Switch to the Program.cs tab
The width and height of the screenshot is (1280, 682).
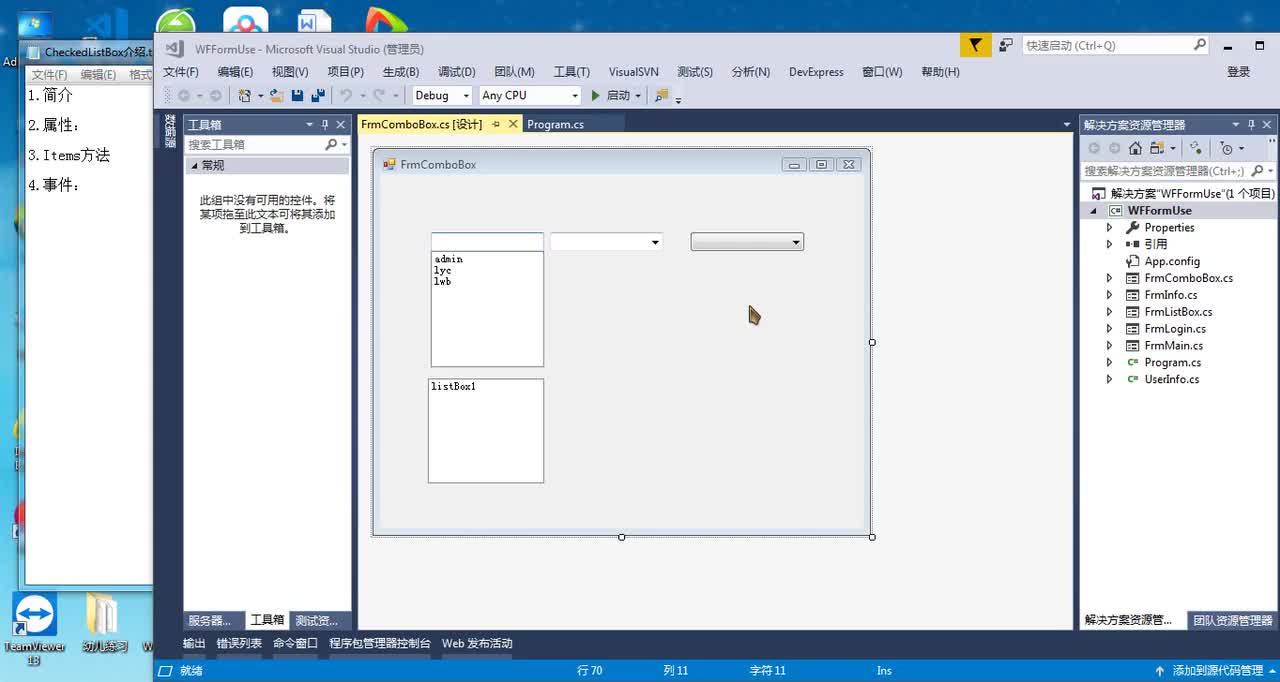pos(555,125)
